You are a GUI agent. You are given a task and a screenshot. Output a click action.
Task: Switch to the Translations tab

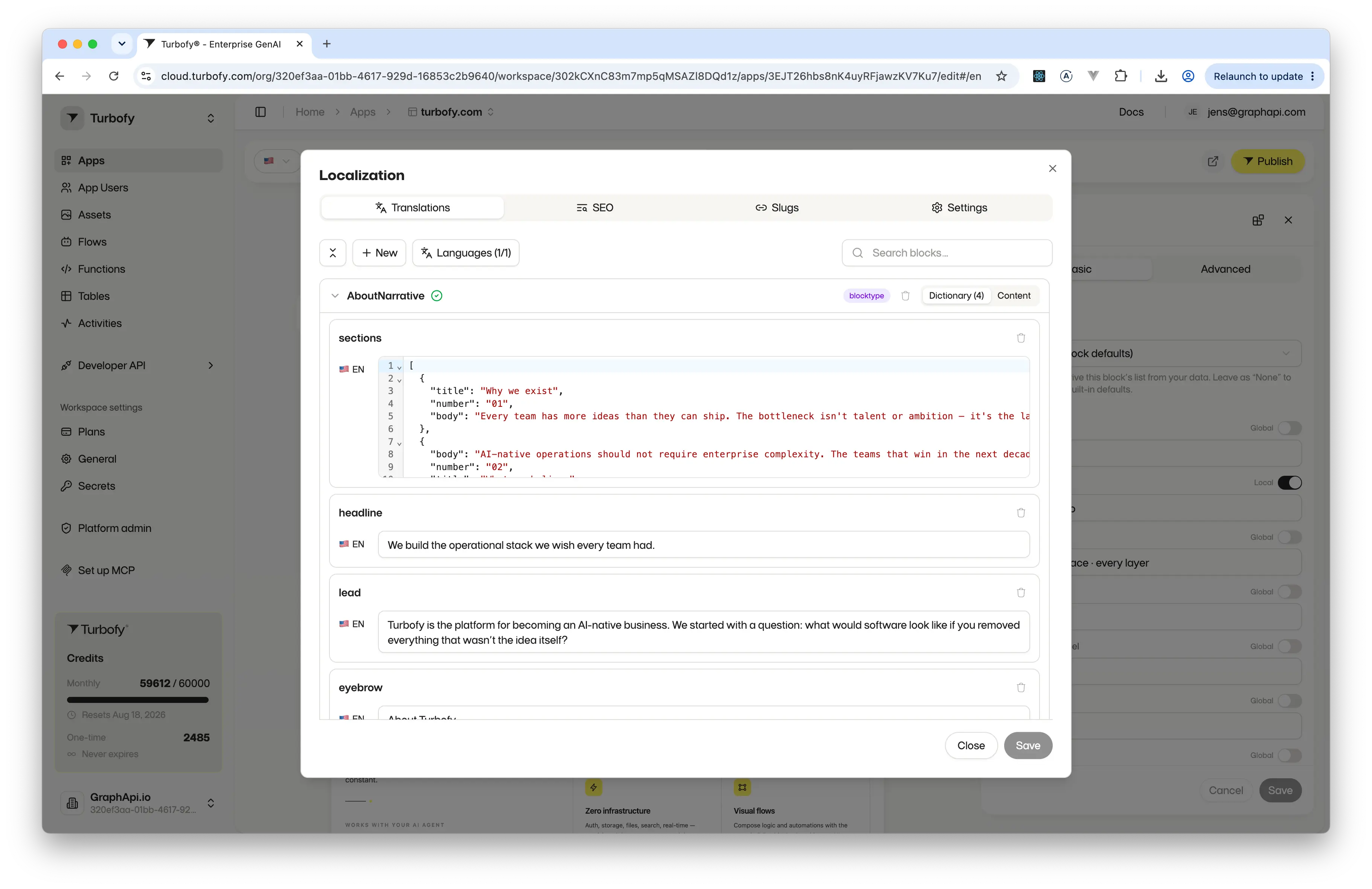413,208
